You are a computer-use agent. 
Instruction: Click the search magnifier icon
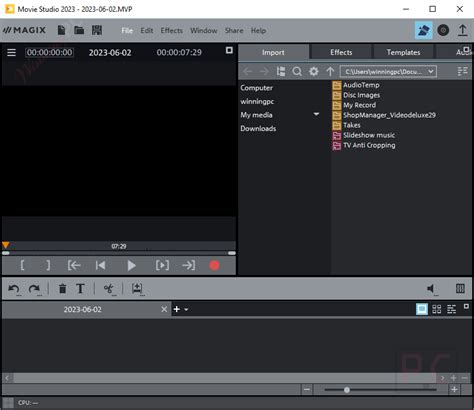(x=297, y=71)
